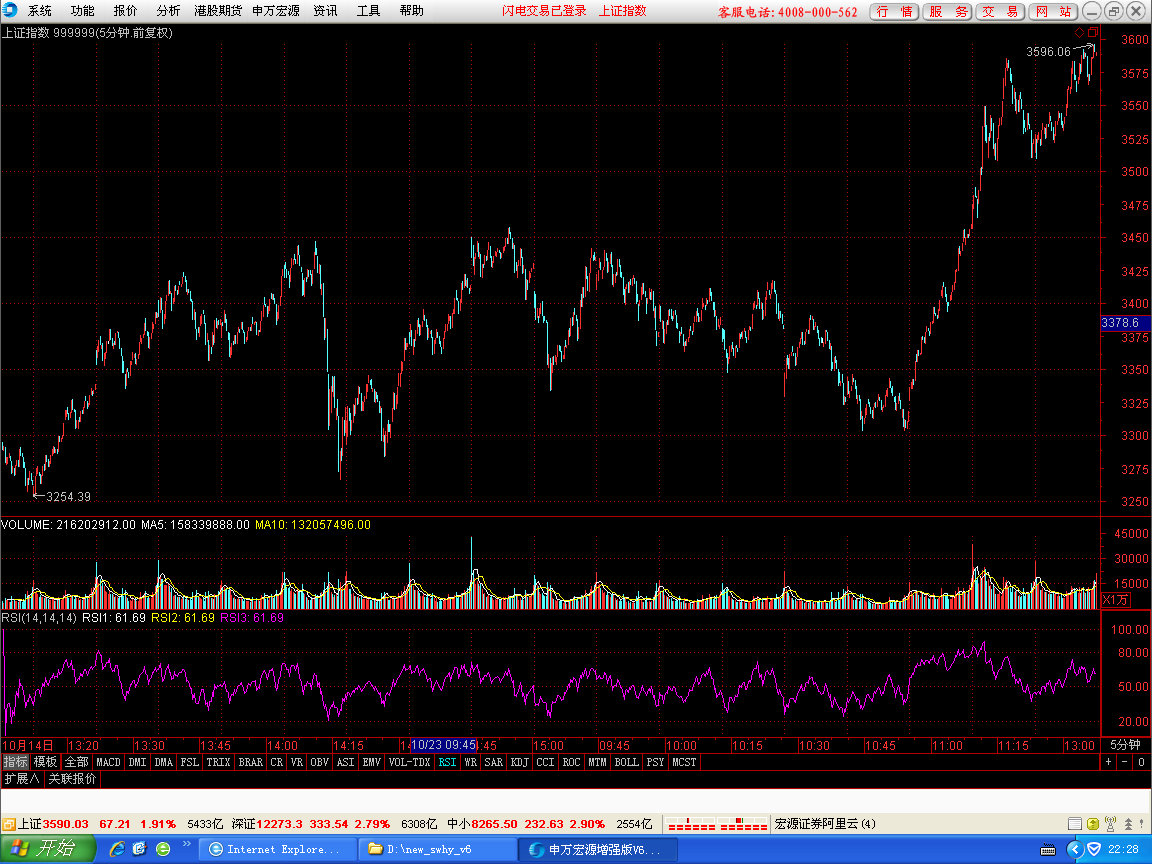Click the second quick launch icon
The width and height of the screenshot is (1152, 864).
[x=140, y=849]
